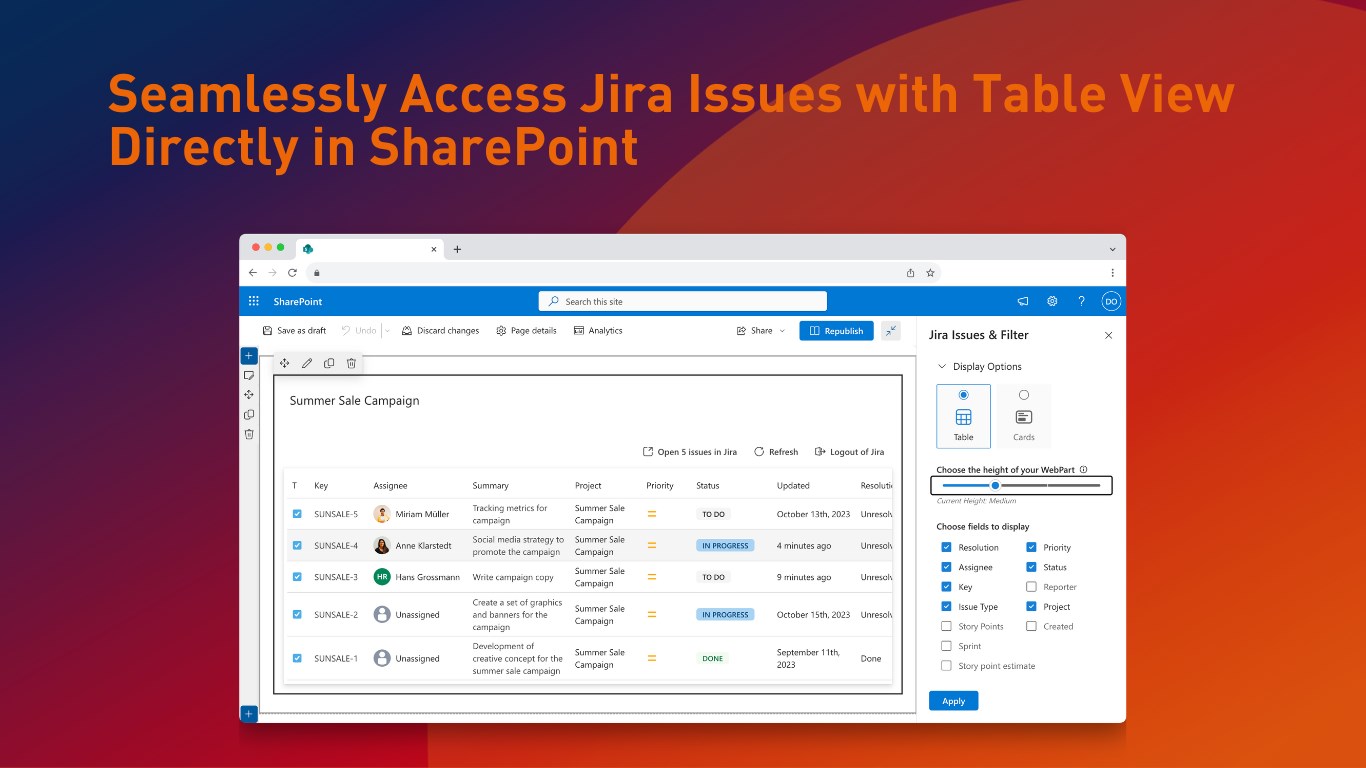Open the browser three-dot menu
The width and height of the screenshot is (1366, 768).
pyautogui.click(x=1112, y=272)
